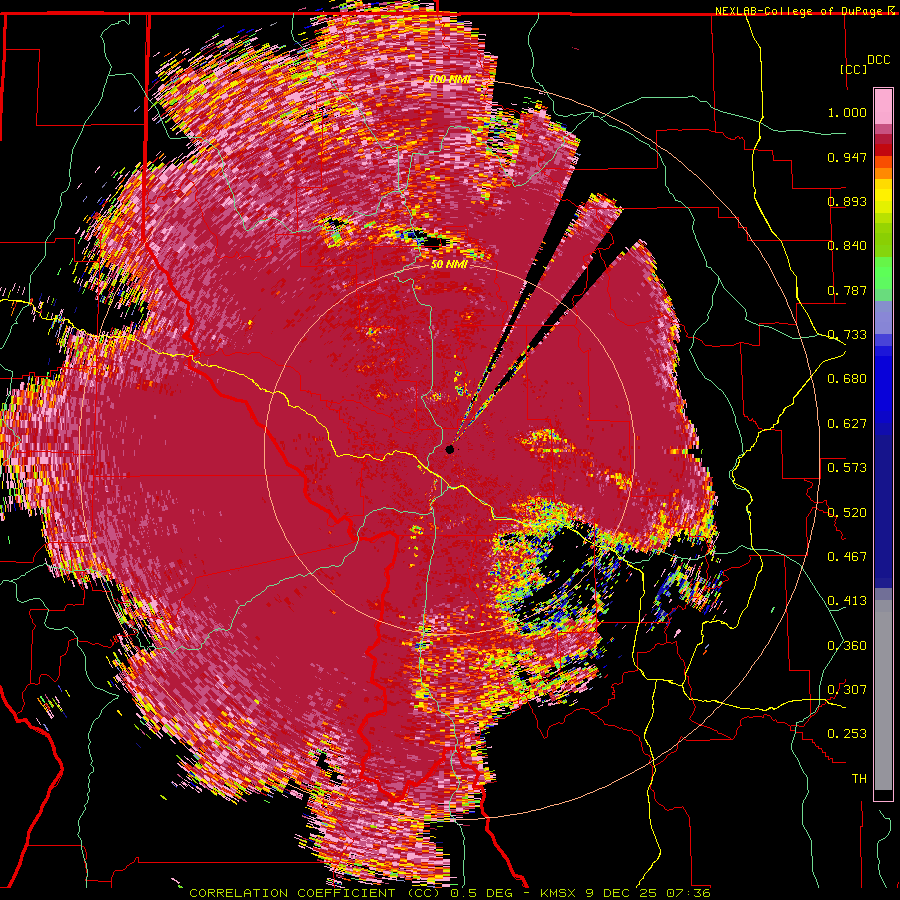Select the 0.253 scale value
Image resolution: width=900 pixels, height=900 pixels.
(847, 734)
